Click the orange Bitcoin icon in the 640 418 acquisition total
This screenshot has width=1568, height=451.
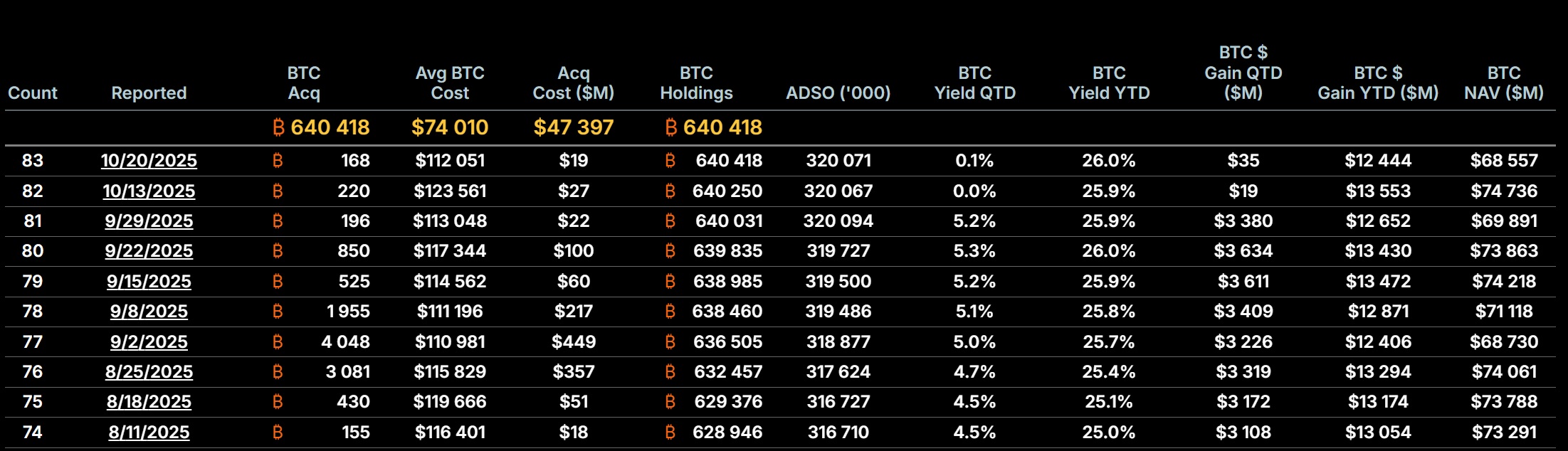coord(279,127)
